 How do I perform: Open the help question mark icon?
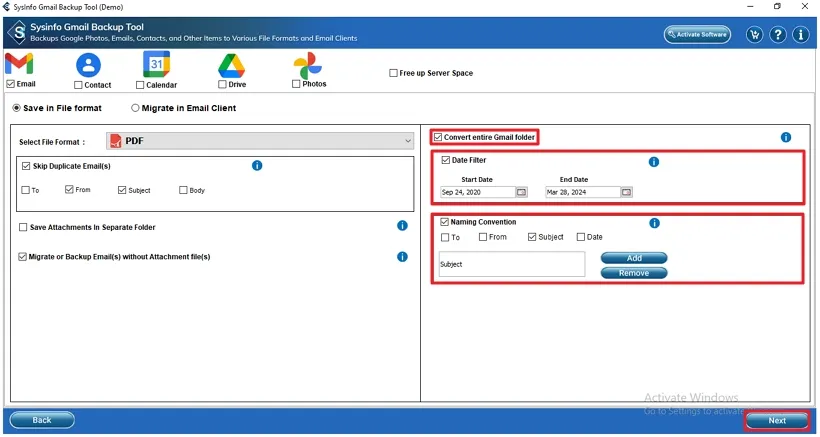pos(778,35)
